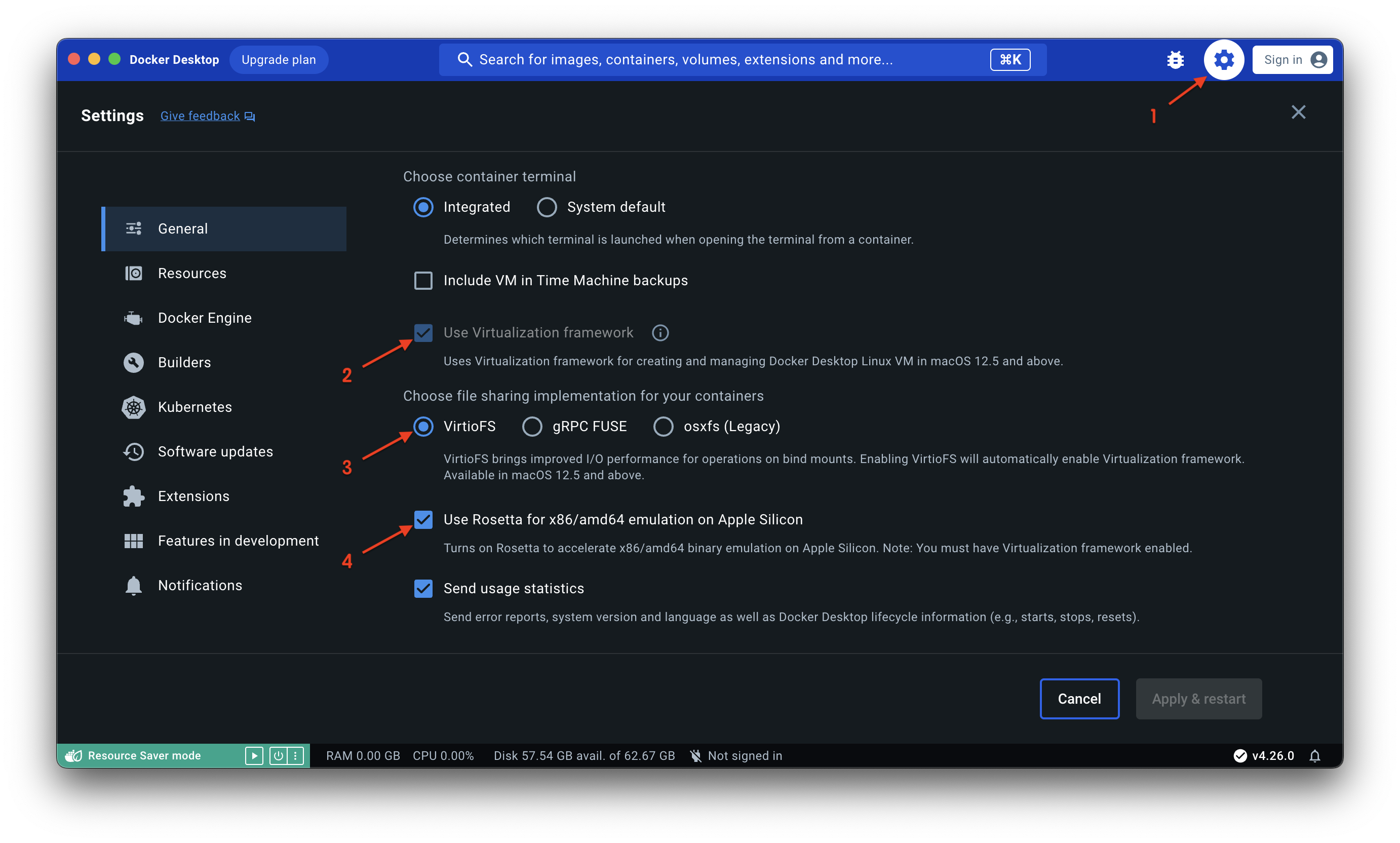
Task: Click Apply & restart button
Action: pos(1198,699)
